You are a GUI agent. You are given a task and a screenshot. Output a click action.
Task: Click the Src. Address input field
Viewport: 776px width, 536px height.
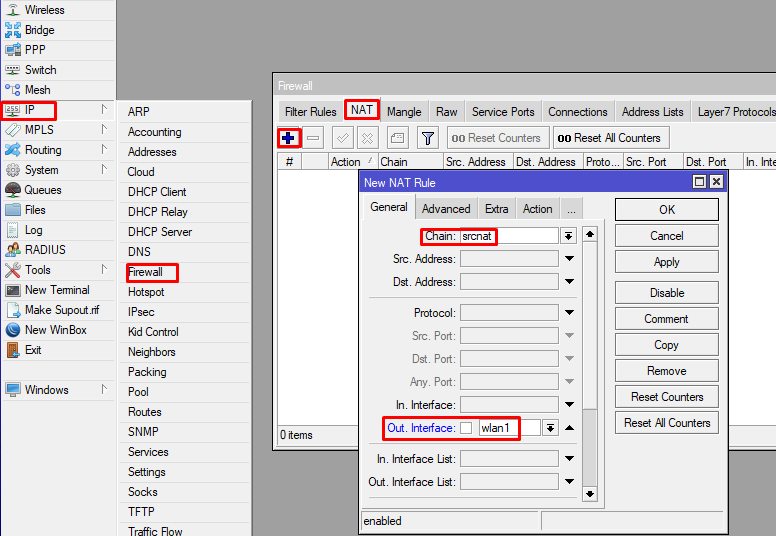pos(509,259)
